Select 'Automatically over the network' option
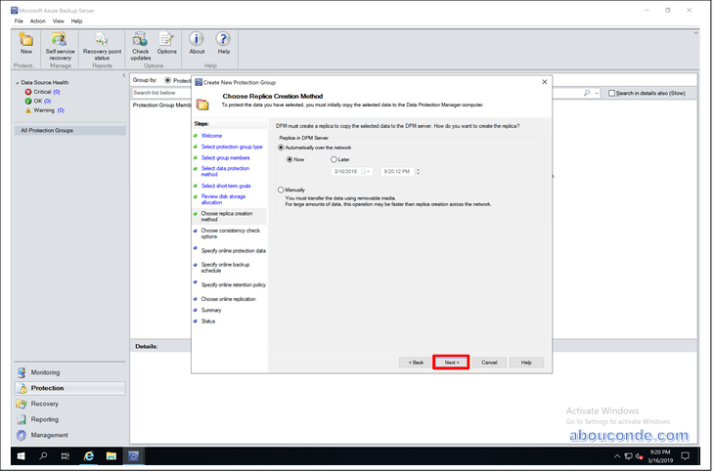The width and height of the screenshot is (714, 472). point(281,147)
